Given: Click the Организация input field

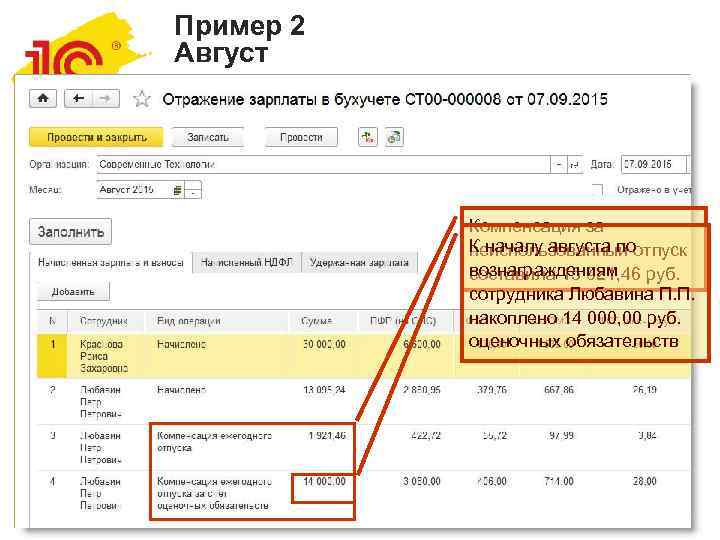Looking at the screenshot, I should coord(323,164).
